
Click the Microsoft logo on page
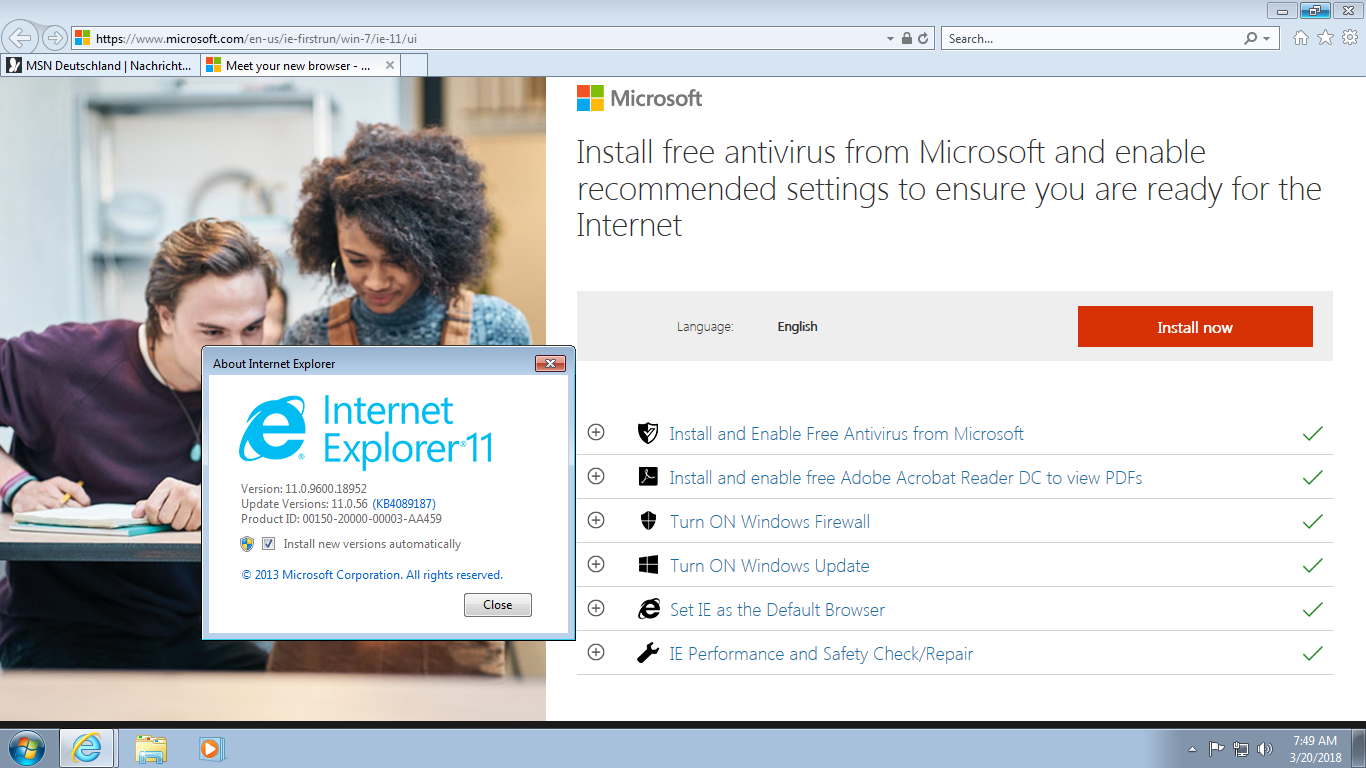(640, 98)
